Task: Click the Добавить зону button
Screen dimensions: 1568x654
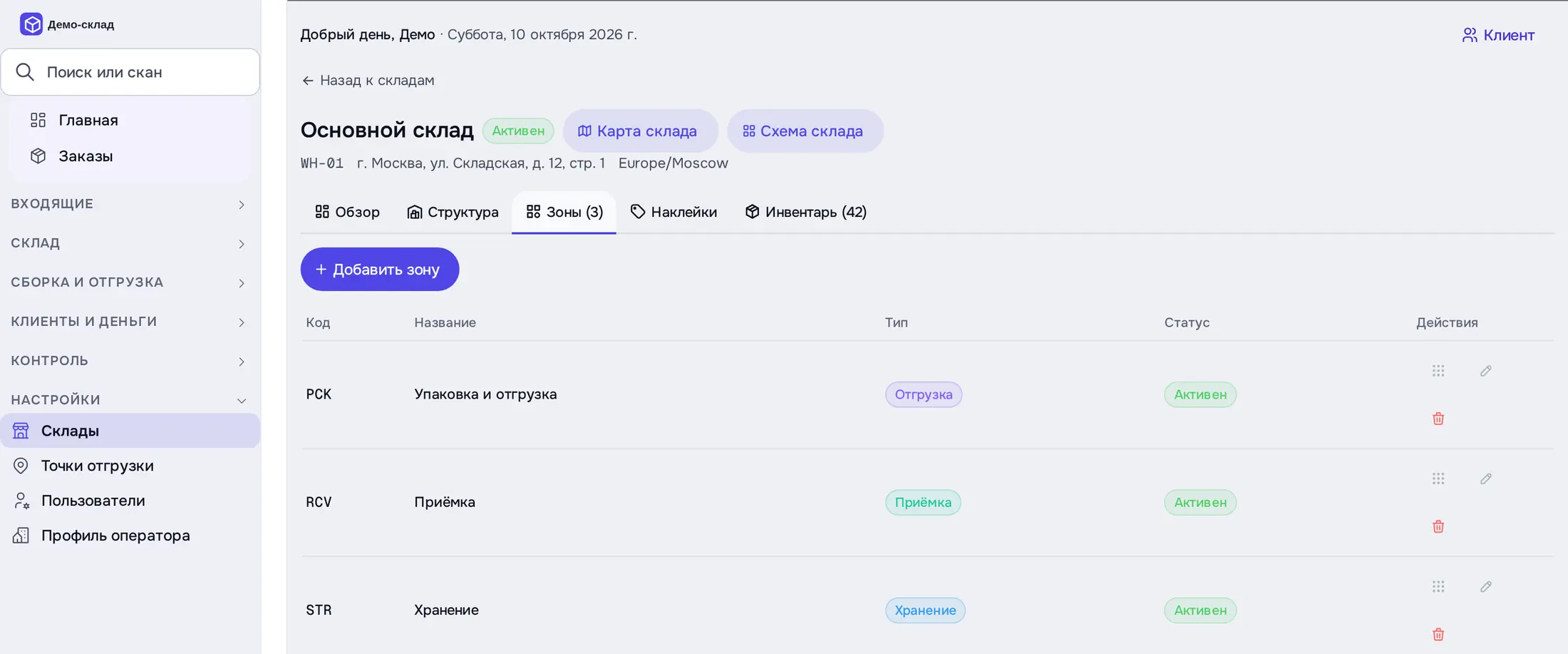Action: click(380, 270)
